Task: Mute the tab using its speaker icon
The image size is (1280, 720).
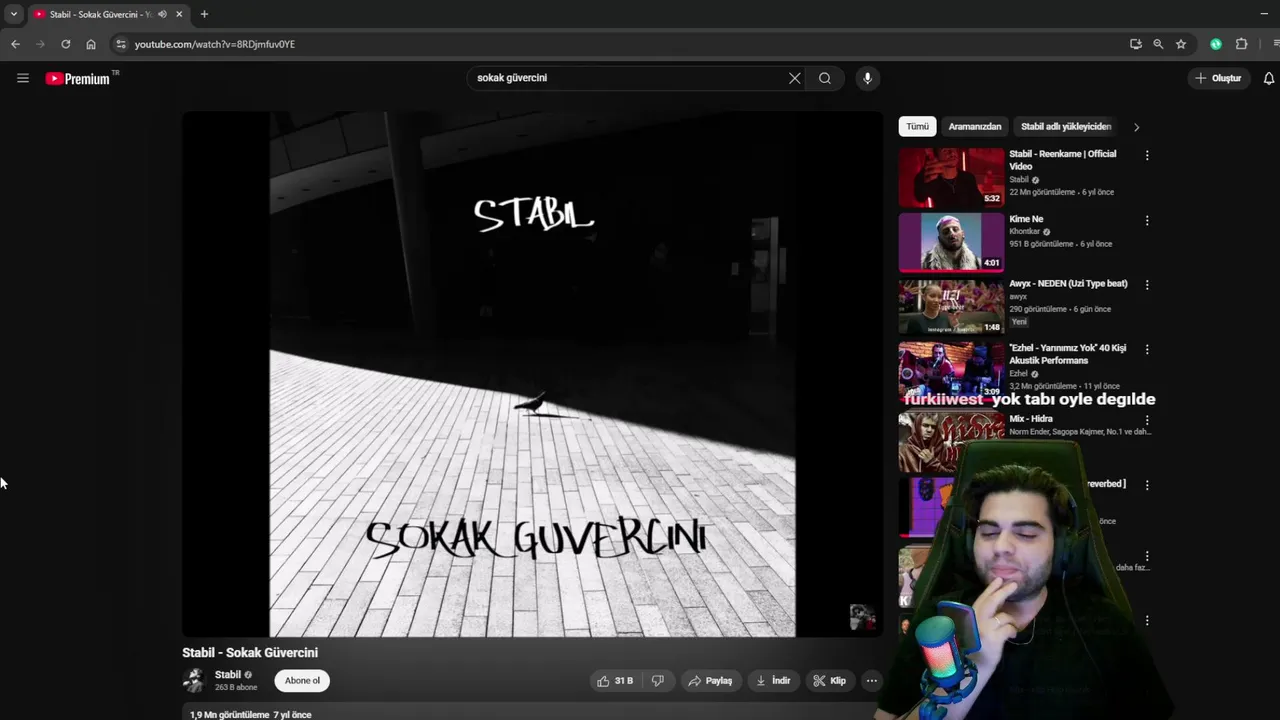Action: pos(162,14)
